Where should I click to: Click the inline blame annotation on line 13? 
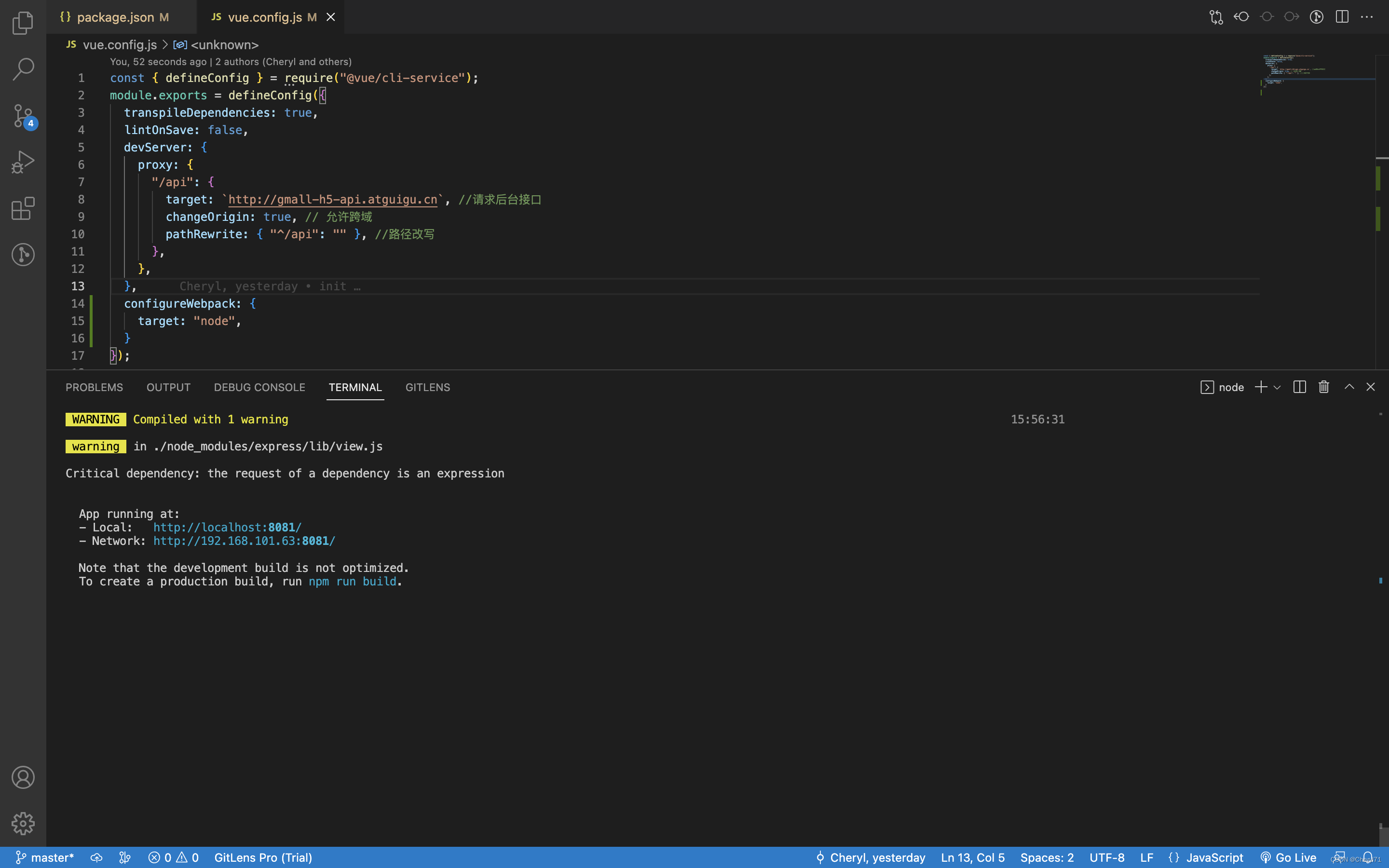pyautogui.click(x=270, y=286)
